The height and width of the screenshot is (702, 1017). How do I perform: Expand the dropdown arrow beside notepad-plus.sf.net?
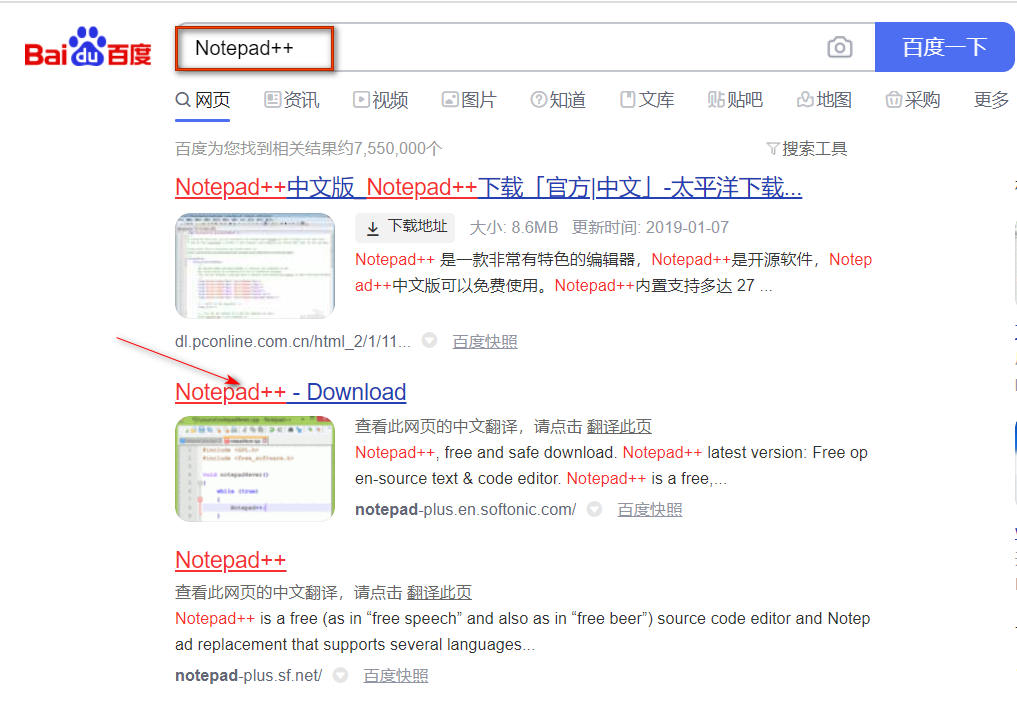pos(341,675)
